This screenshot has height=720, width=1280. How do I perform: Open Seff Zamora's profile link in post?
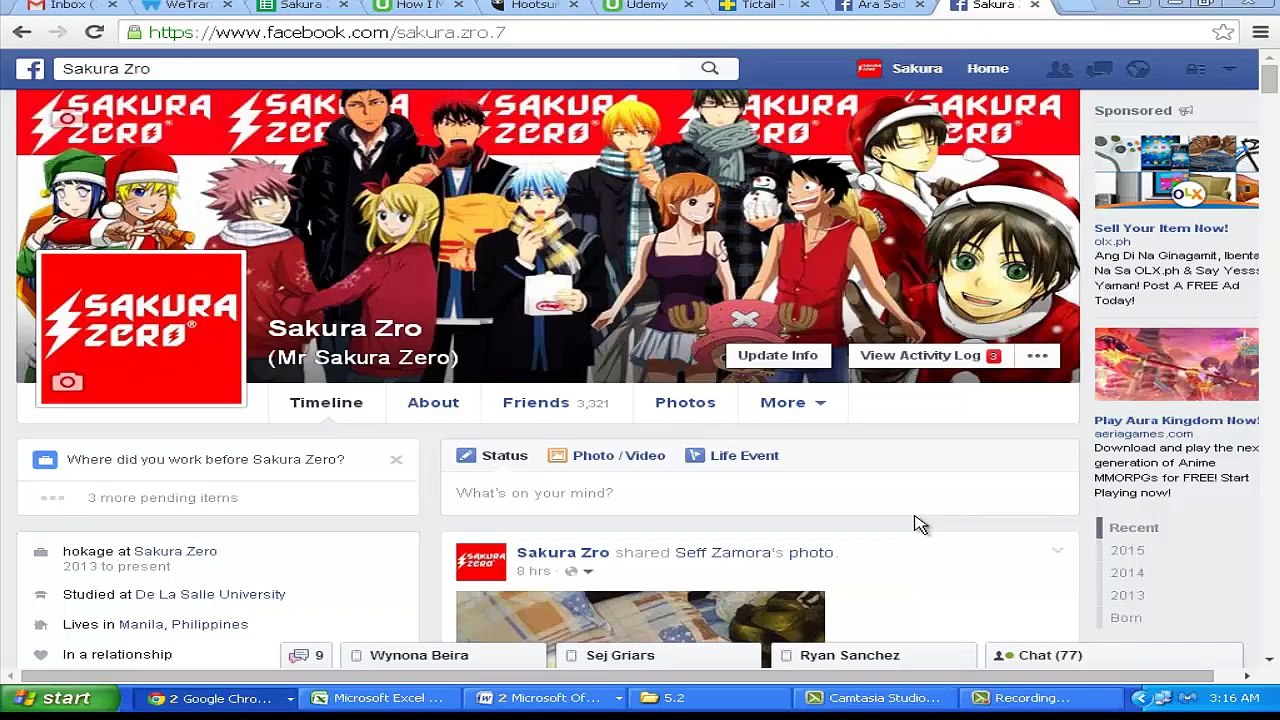(x=723, y=552)
